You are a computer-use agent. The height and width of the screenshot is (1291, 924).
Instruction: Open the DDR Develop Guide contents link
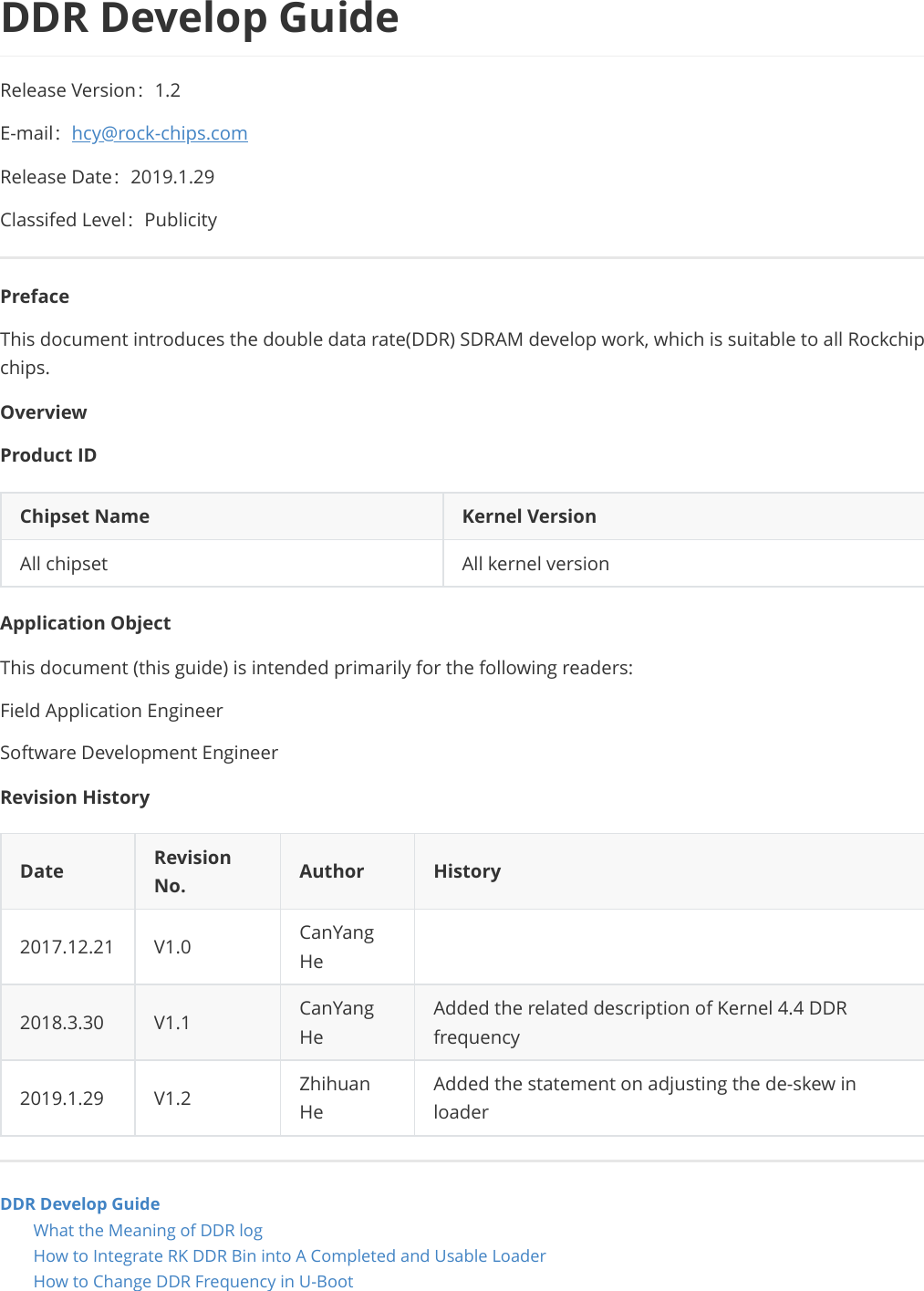click(x=80, y=1203)
